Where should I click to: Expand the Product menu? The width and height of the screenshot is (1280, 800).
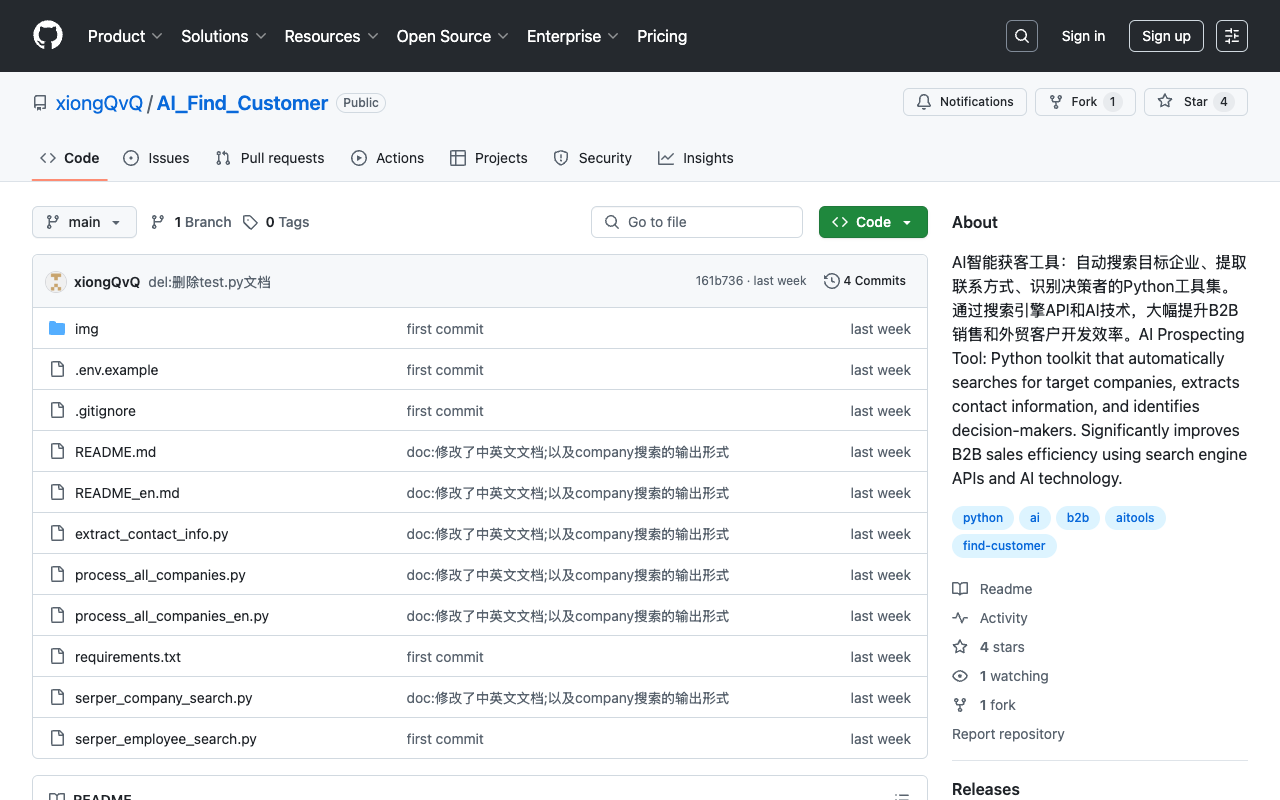click(125, 36)
